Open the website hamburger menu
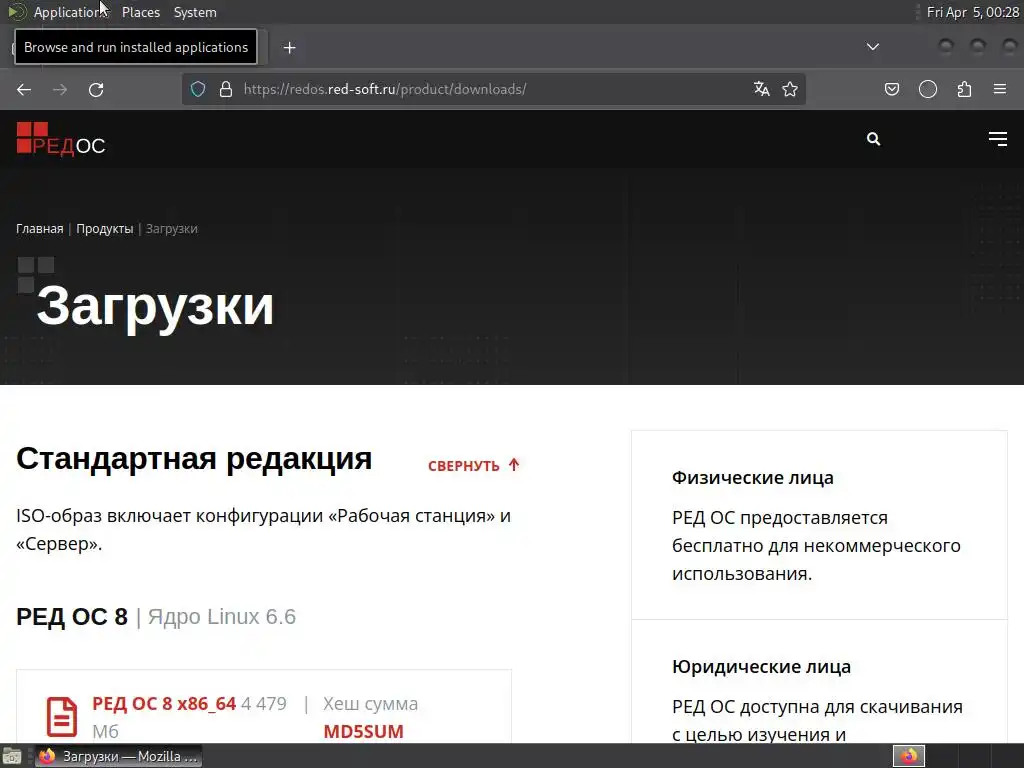The width and height of the screenshot is (1024, 768). tap(997, 138)
